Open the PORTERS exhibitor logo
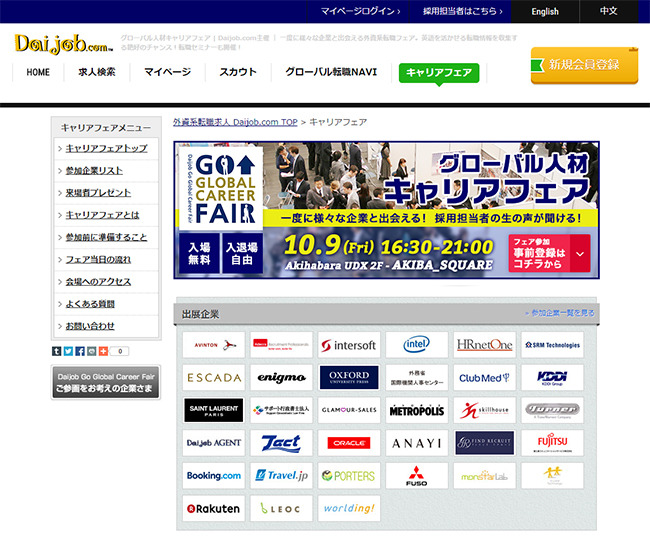The width and height of the screenshot is (650, 537). 349,476
